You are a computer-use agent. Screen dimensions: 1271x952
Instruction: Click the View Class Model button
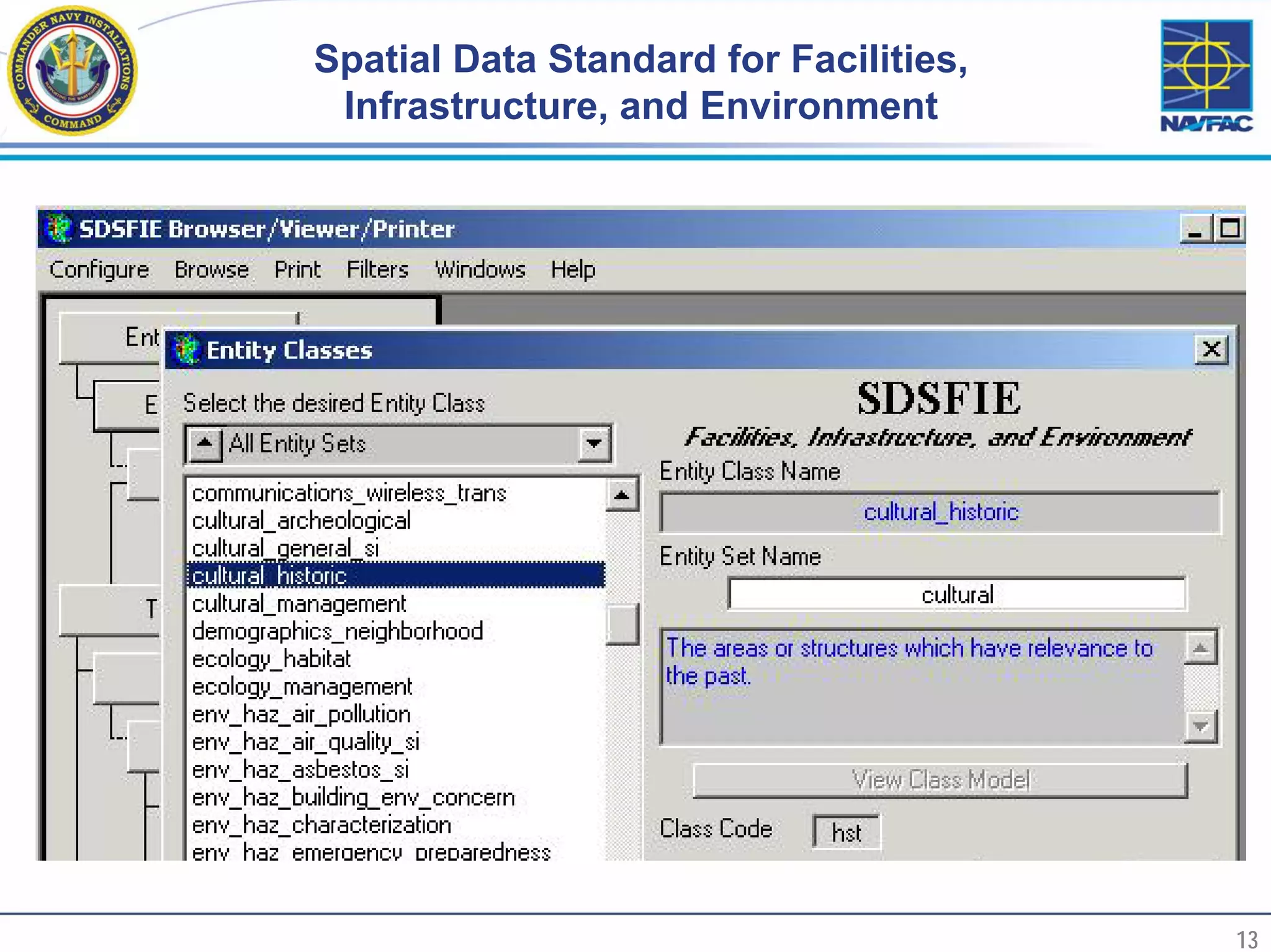[940, 780]
